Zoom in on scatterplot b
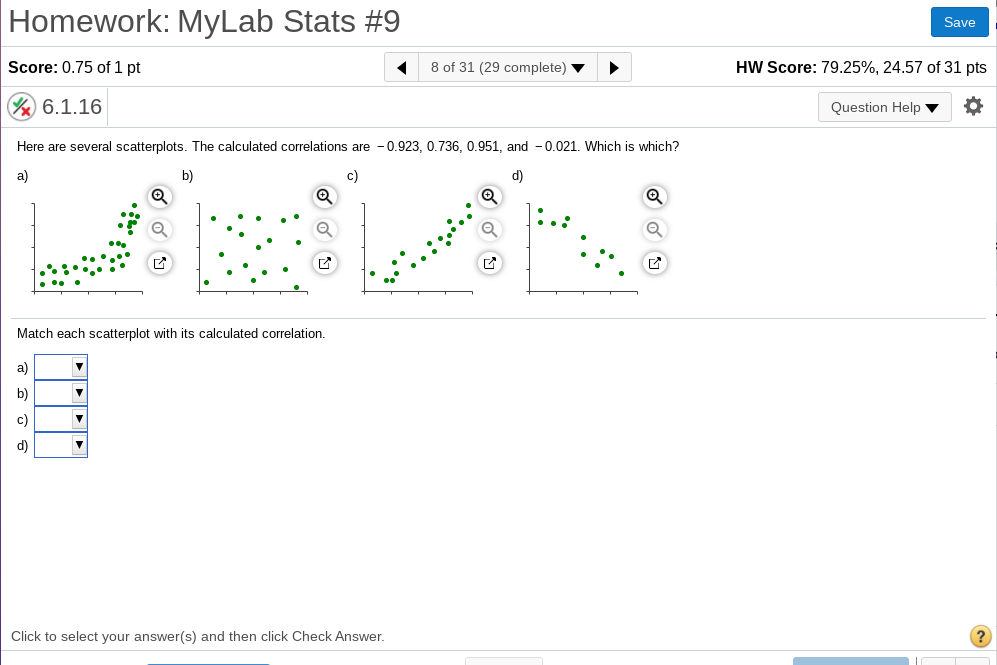 324,196
